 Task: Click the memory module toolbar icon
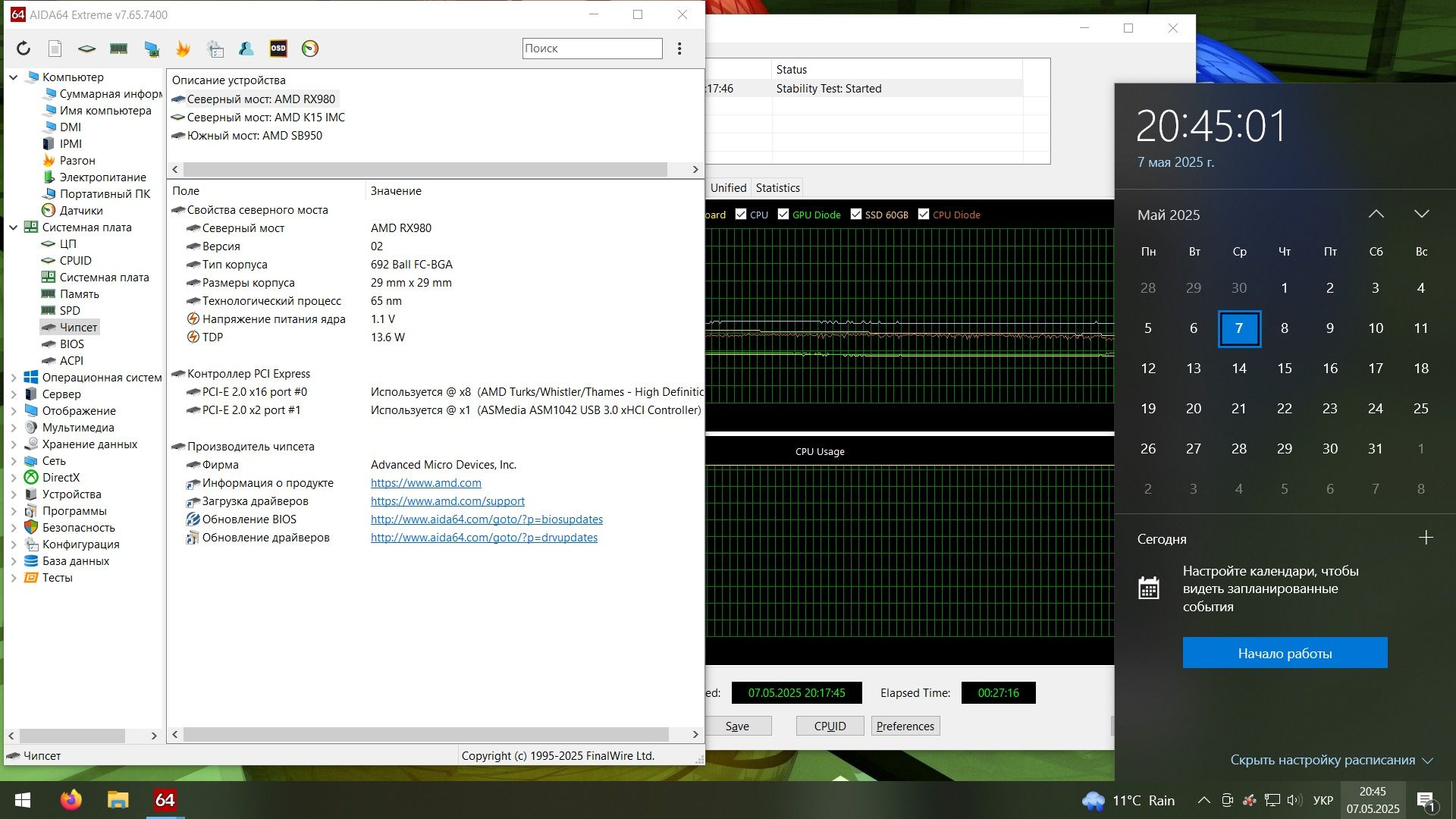[x=118, y=49]
